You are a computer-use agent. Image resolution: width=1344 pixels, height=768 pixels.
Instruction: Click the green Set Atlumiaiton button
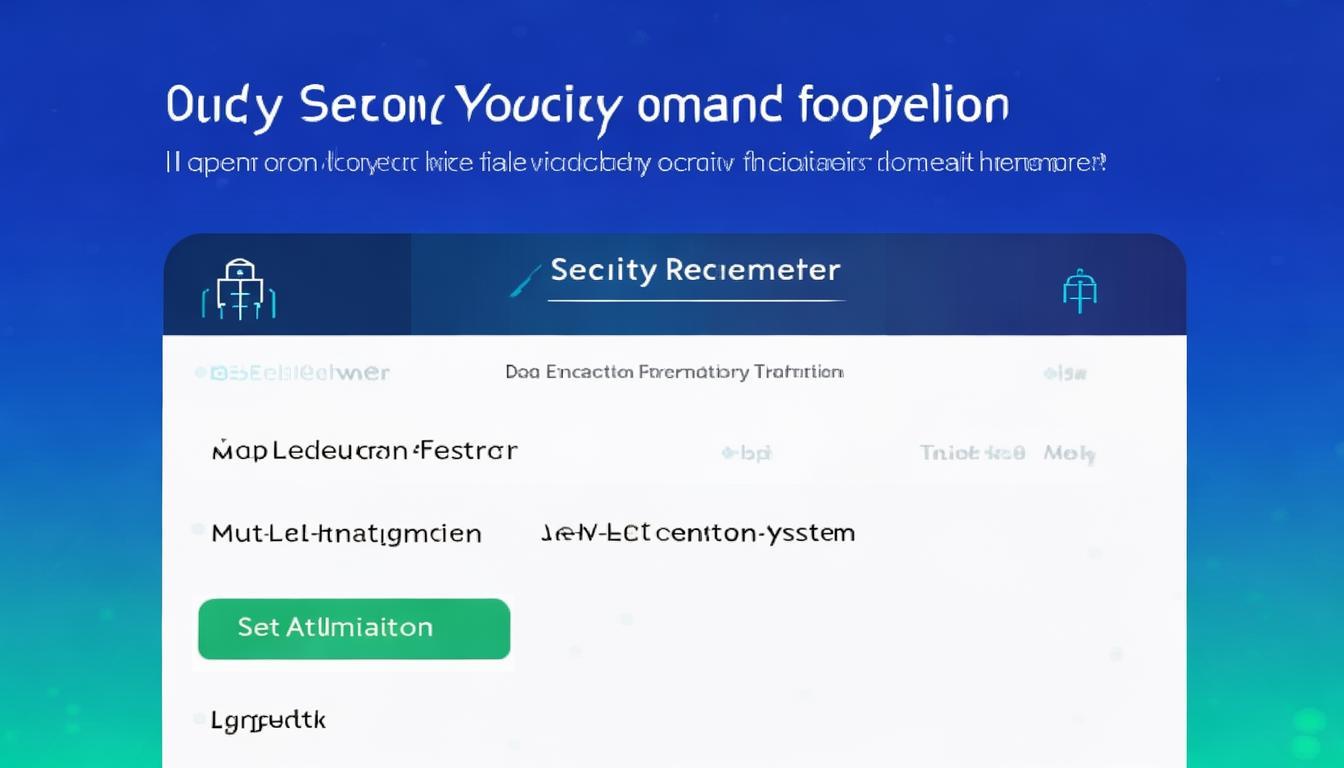[x=354, y=629]
